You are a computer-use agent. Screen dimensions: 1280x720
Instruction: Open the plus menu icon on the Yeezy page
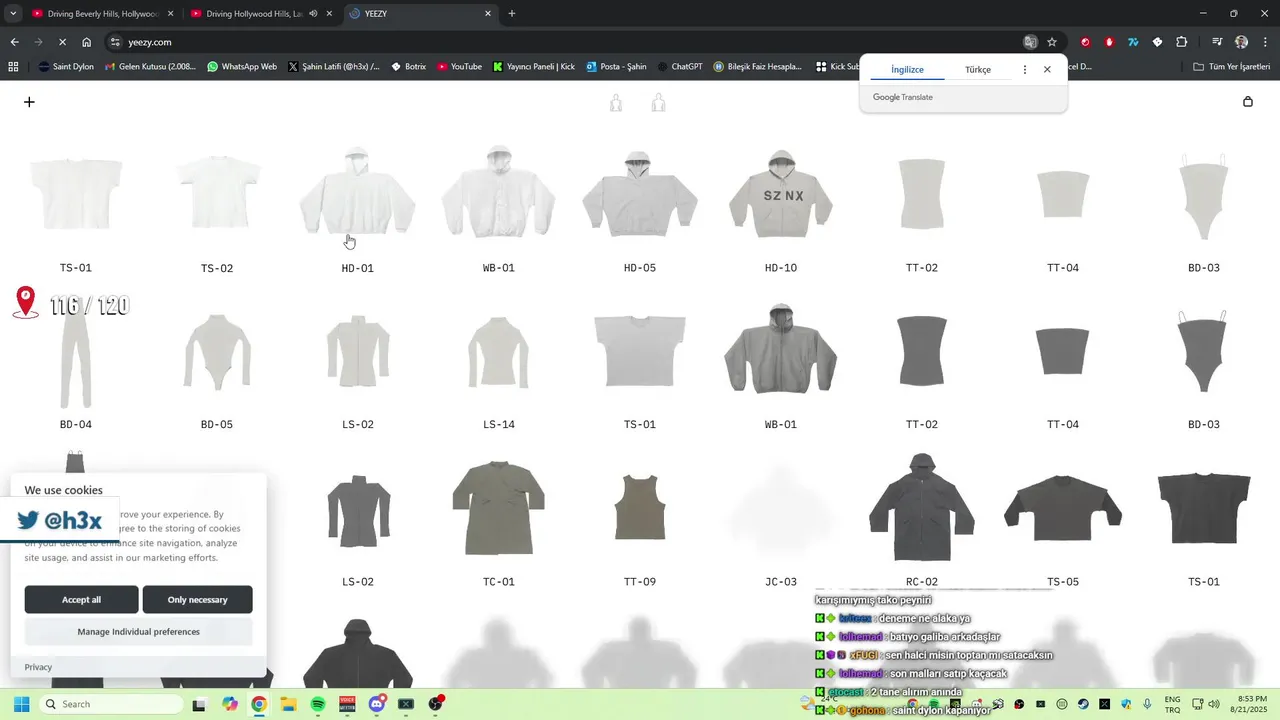[x=29, y=102]
